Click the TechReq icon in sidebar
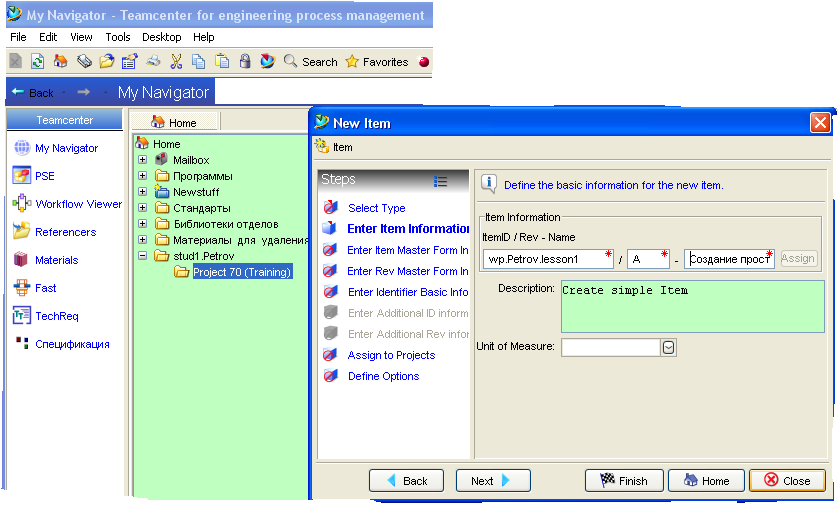Viewport: 840px width, 512px height. coord(21,315)
